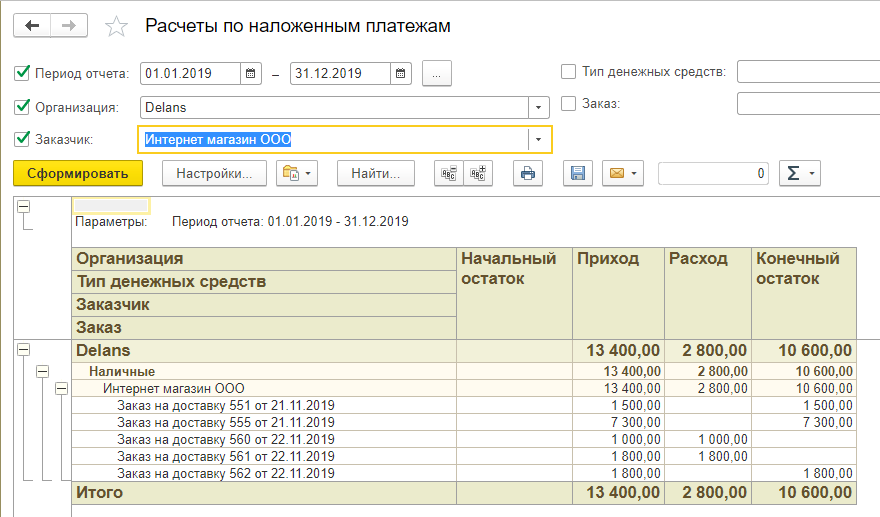The image size is (880, 517).
Task: Collapse the Delans organization group
Action: coord(24,350)
